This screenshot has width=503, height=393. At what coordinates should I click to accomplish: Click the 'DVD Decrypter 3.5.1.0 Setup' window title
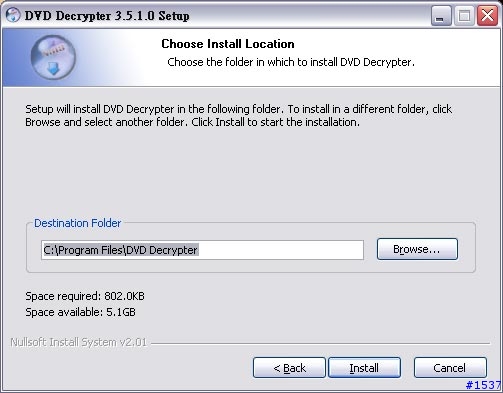(x=107, y=16)
